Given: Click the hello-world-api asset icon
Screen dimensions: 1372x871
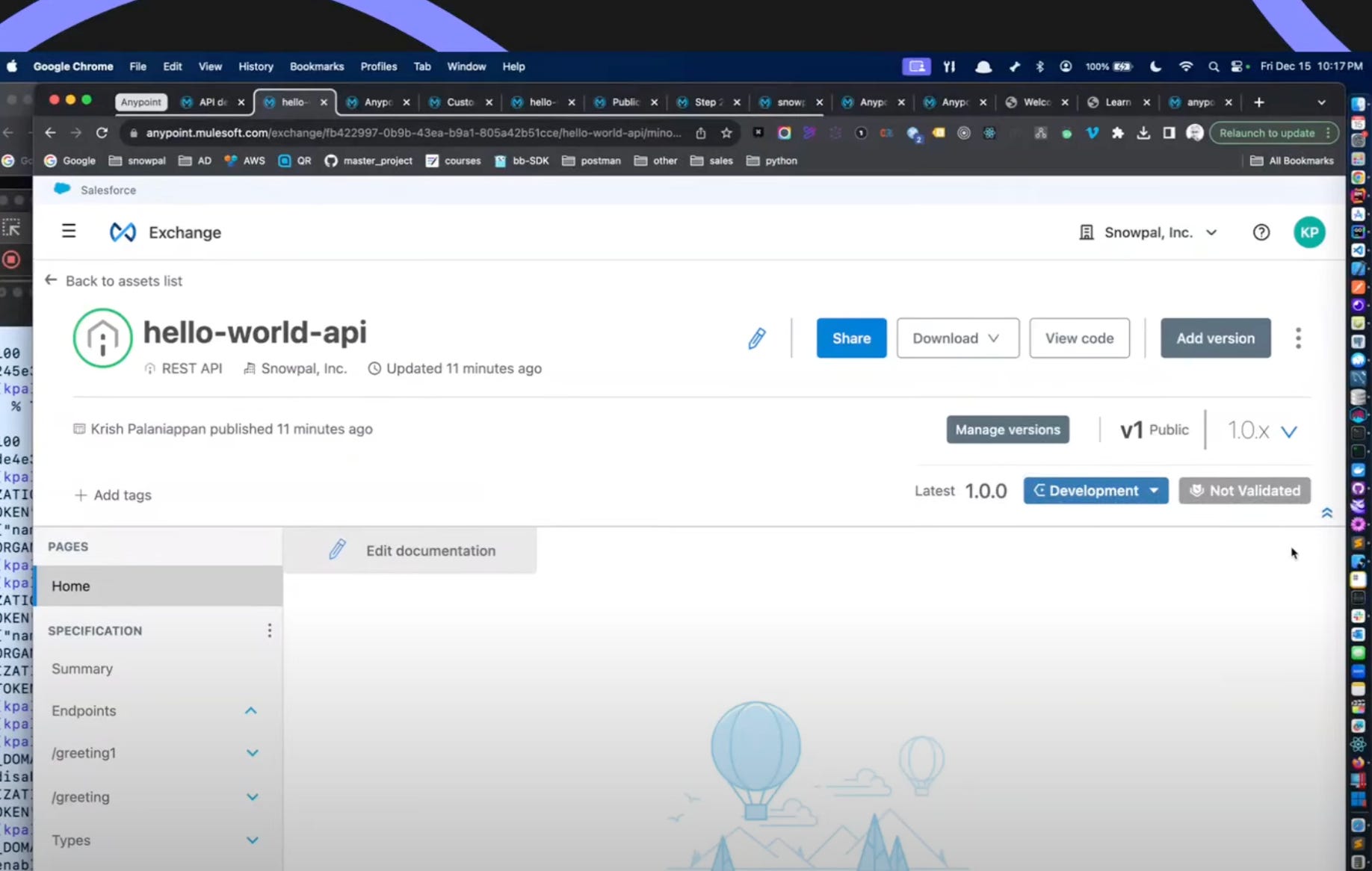Looking at the screenshot, I should pyautogui.click(x=102, y=338).
